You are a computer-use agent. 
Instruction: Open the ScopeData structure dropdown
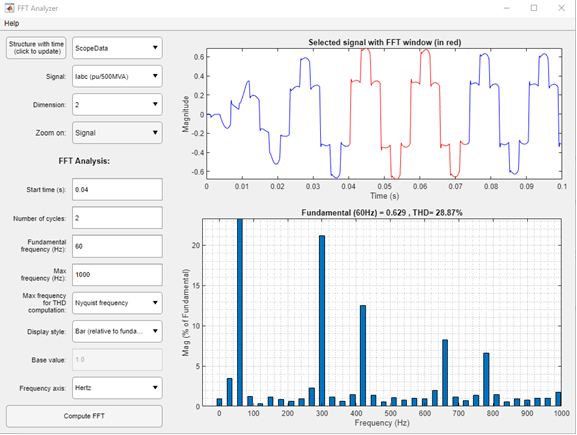click(117, 48)
